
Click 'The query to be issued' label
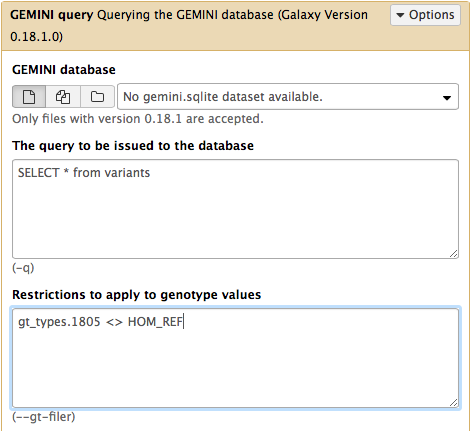click(133, 146)
